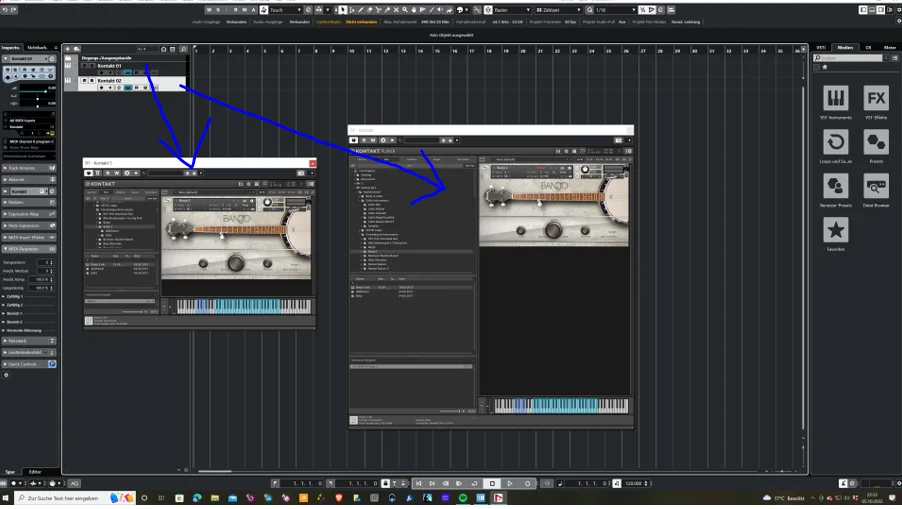Click the Windows taskbar search box

point(75,498)
